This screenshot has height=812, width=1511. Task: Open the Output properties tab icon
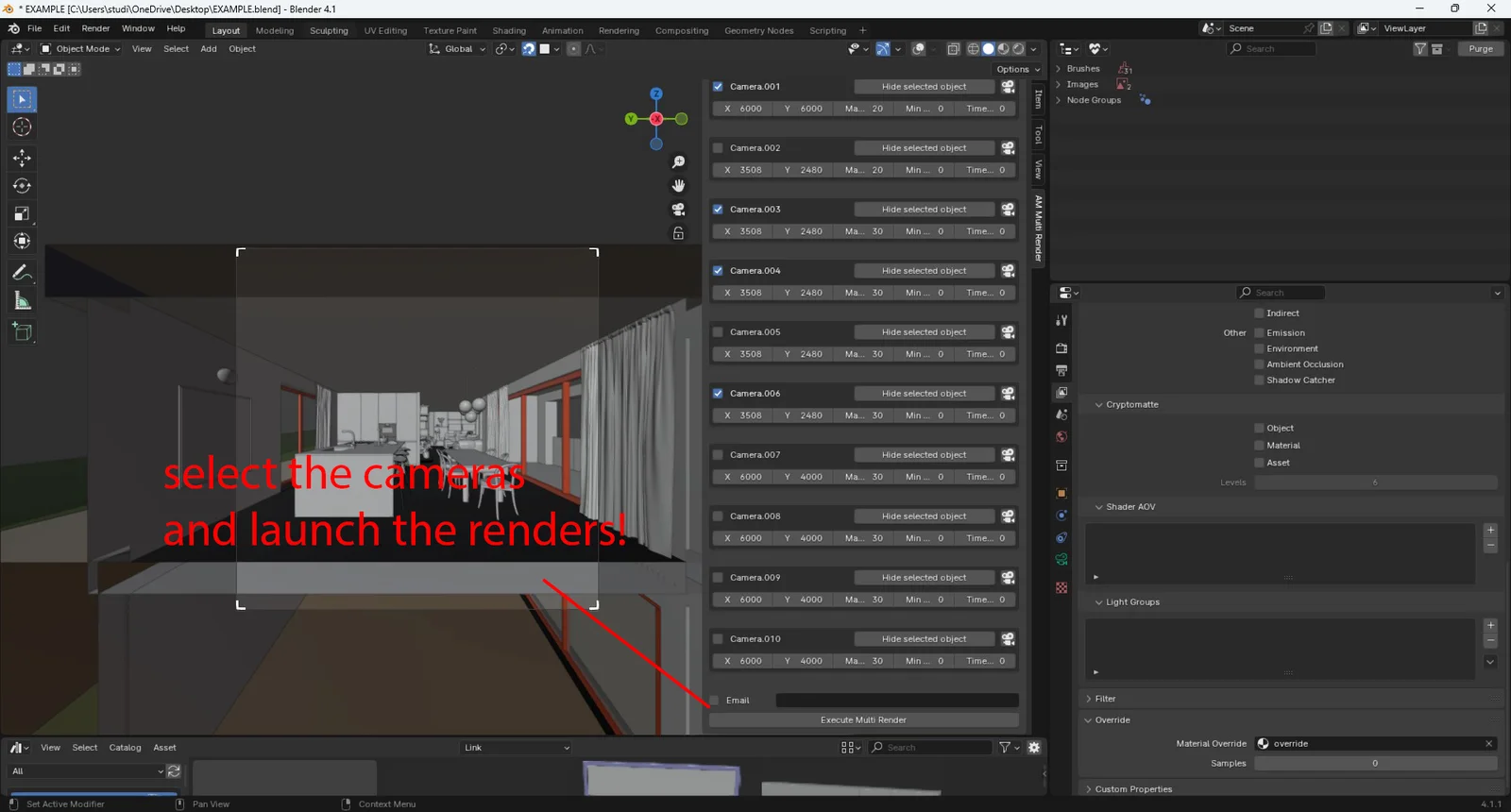click(1061, 370)
